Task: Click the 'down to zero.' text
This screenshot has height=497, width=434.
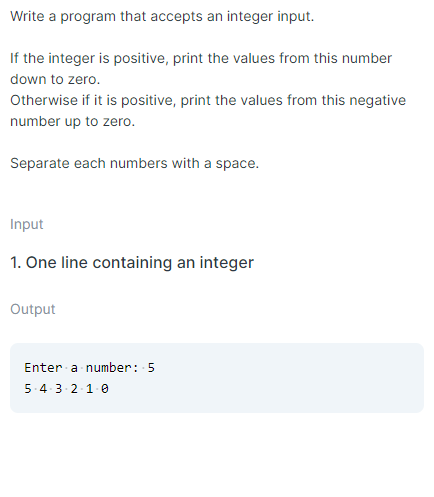Action: point(55,79)
